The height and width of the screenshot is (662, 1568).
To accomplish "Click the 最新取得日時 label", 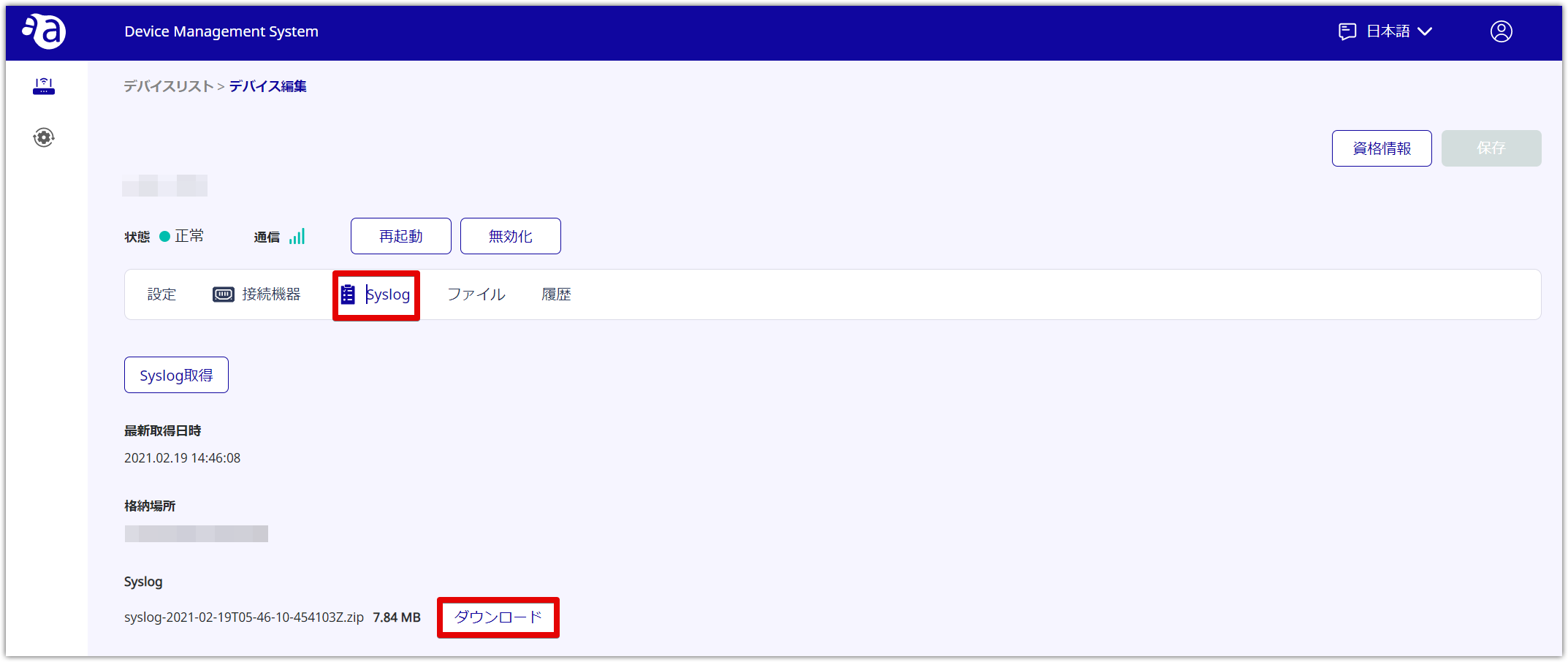I will [162, 431].
